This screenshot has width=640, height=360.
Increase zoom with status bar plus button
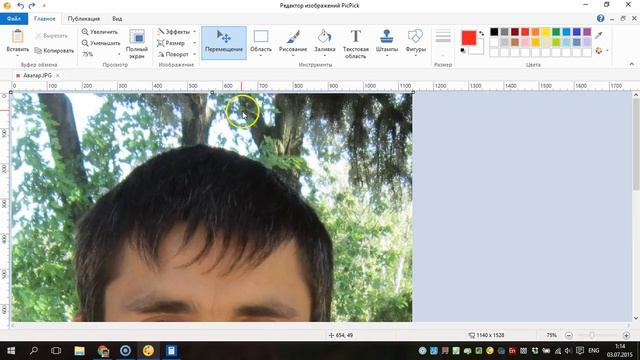click(x=626, y=335)
